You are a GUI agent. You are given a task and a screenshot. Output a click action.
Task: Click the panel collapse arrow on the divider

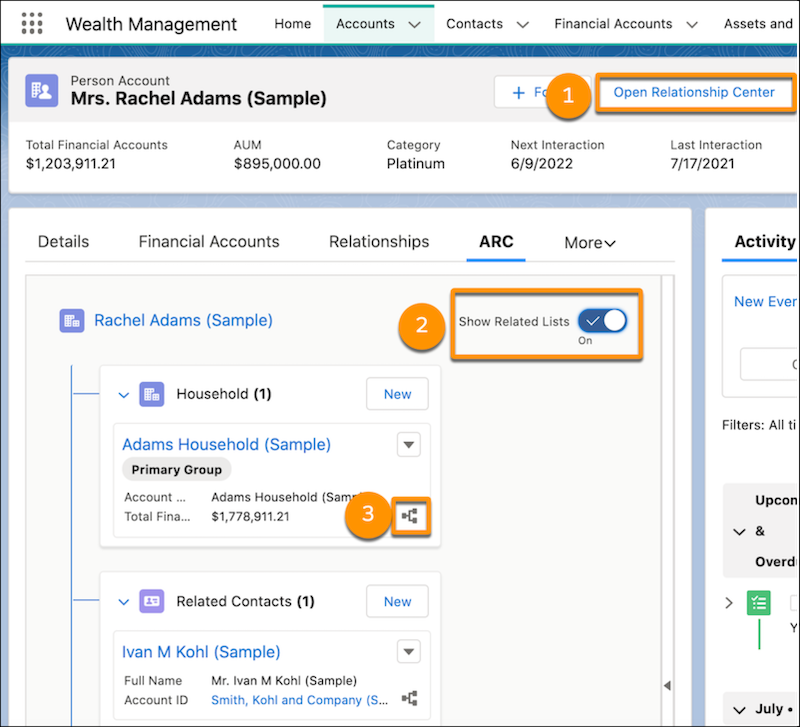(667, 685)
